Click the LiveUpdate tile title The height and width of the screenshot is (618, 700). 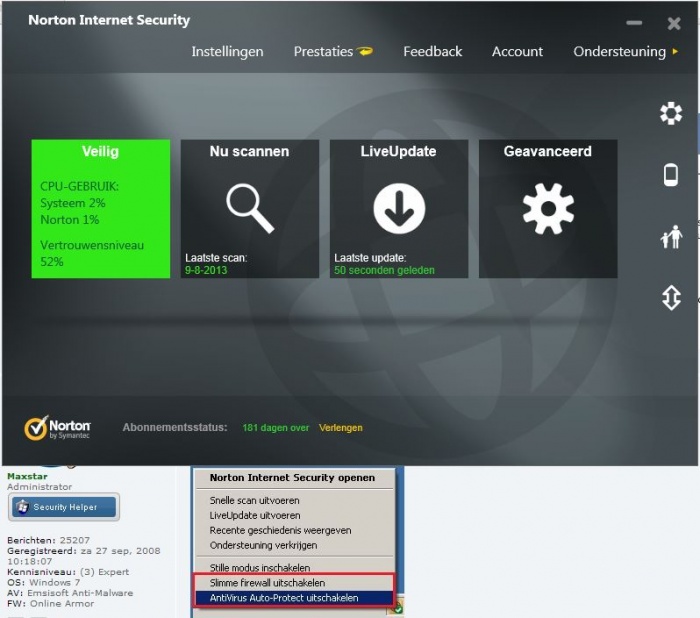(399, 151)
